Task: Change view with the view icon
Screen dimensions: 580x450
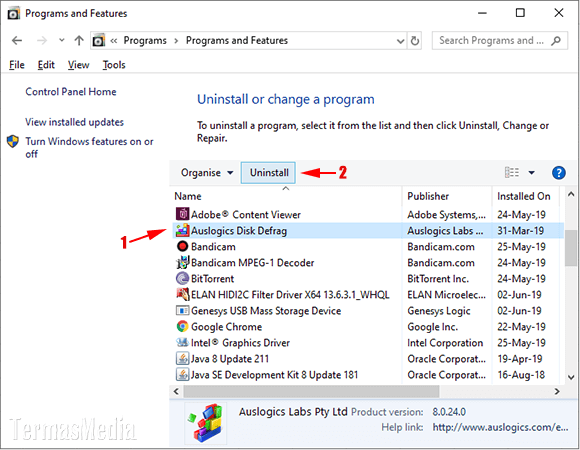Action: click(512, 172)
